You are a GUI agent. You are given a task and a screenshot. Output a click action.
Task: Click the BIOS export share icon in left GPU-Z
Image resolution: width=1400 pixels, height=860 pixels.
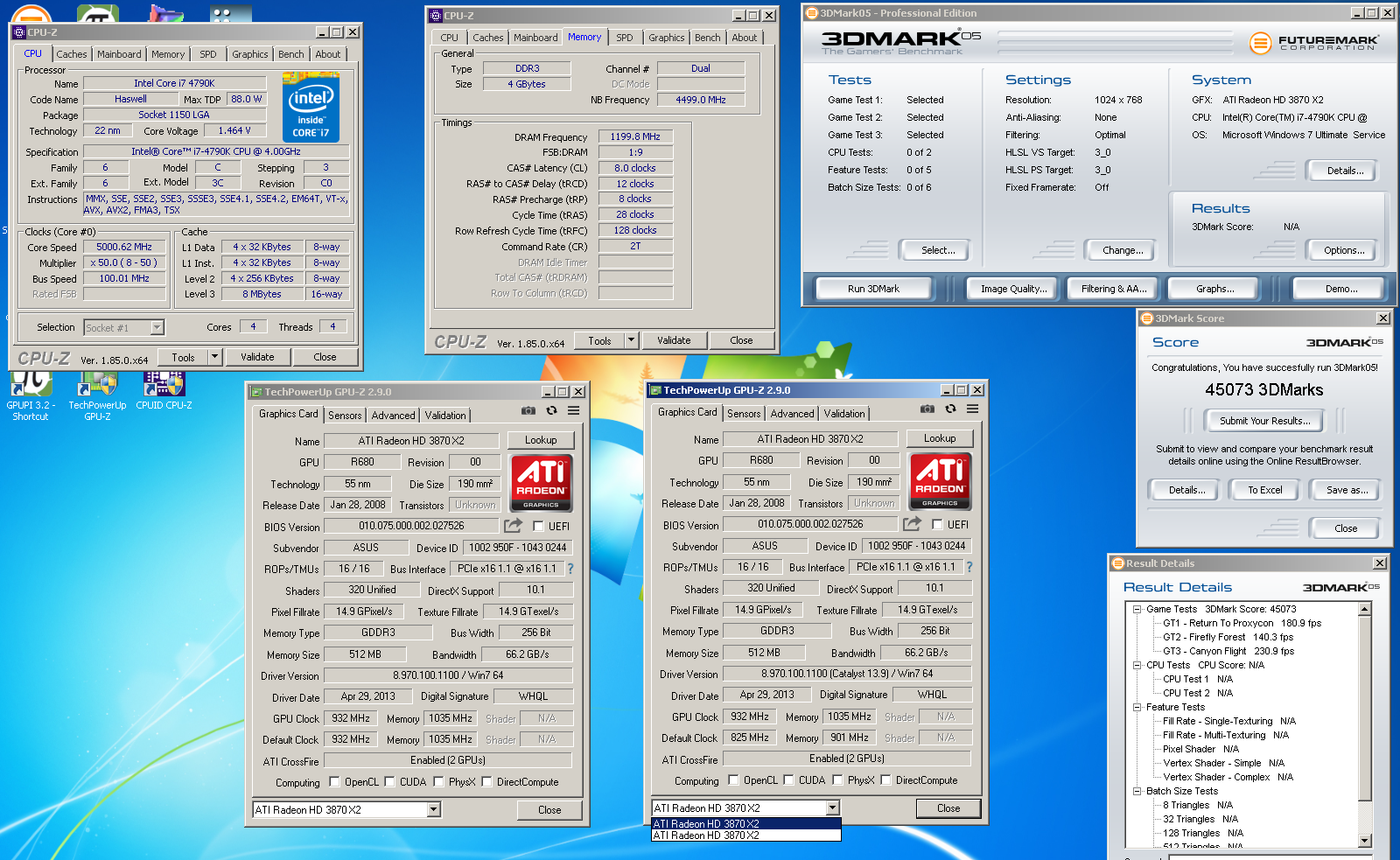pos(513,525)
